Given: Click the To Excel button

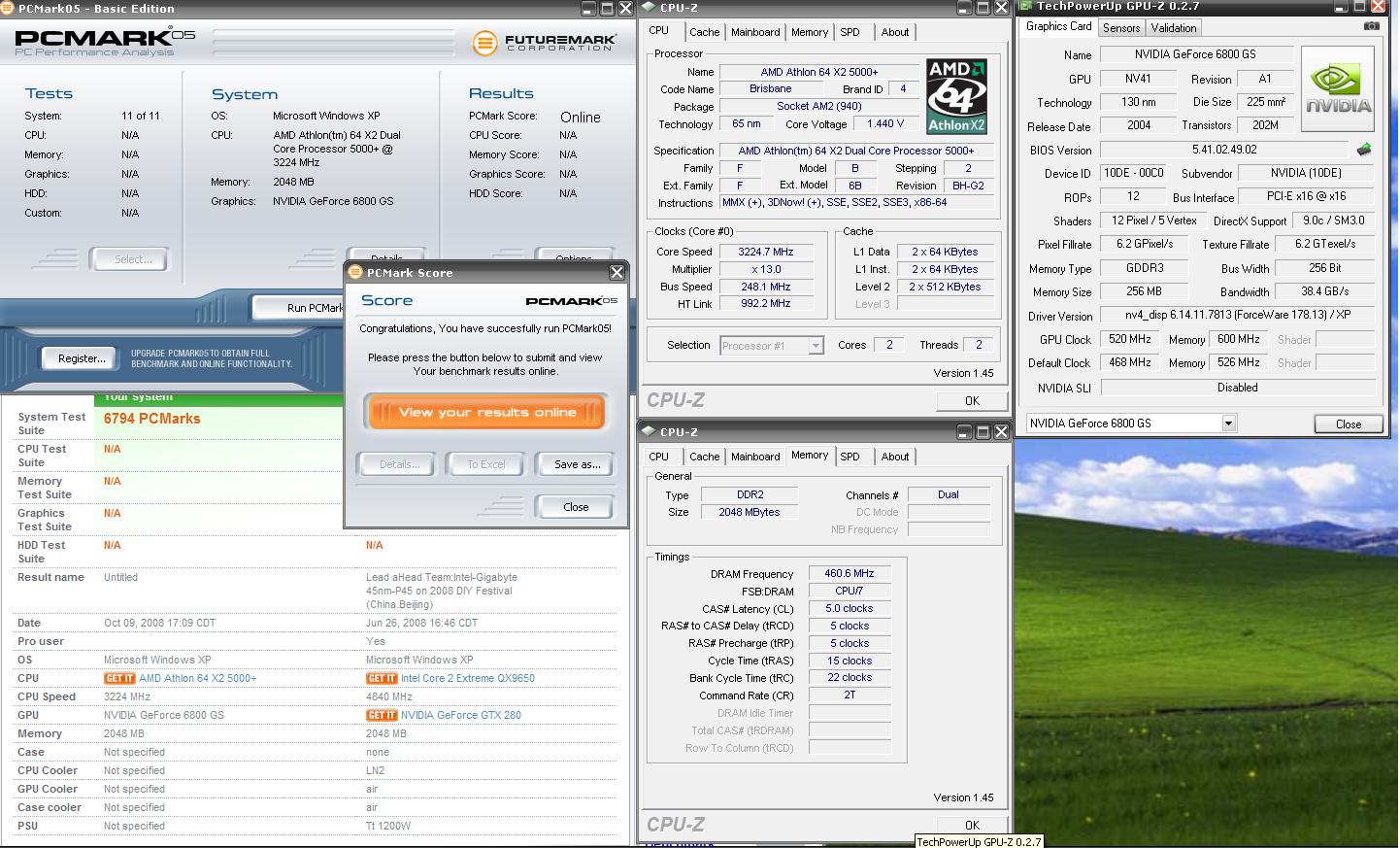Looking at the screenshot, I should (x=486, y=464).
